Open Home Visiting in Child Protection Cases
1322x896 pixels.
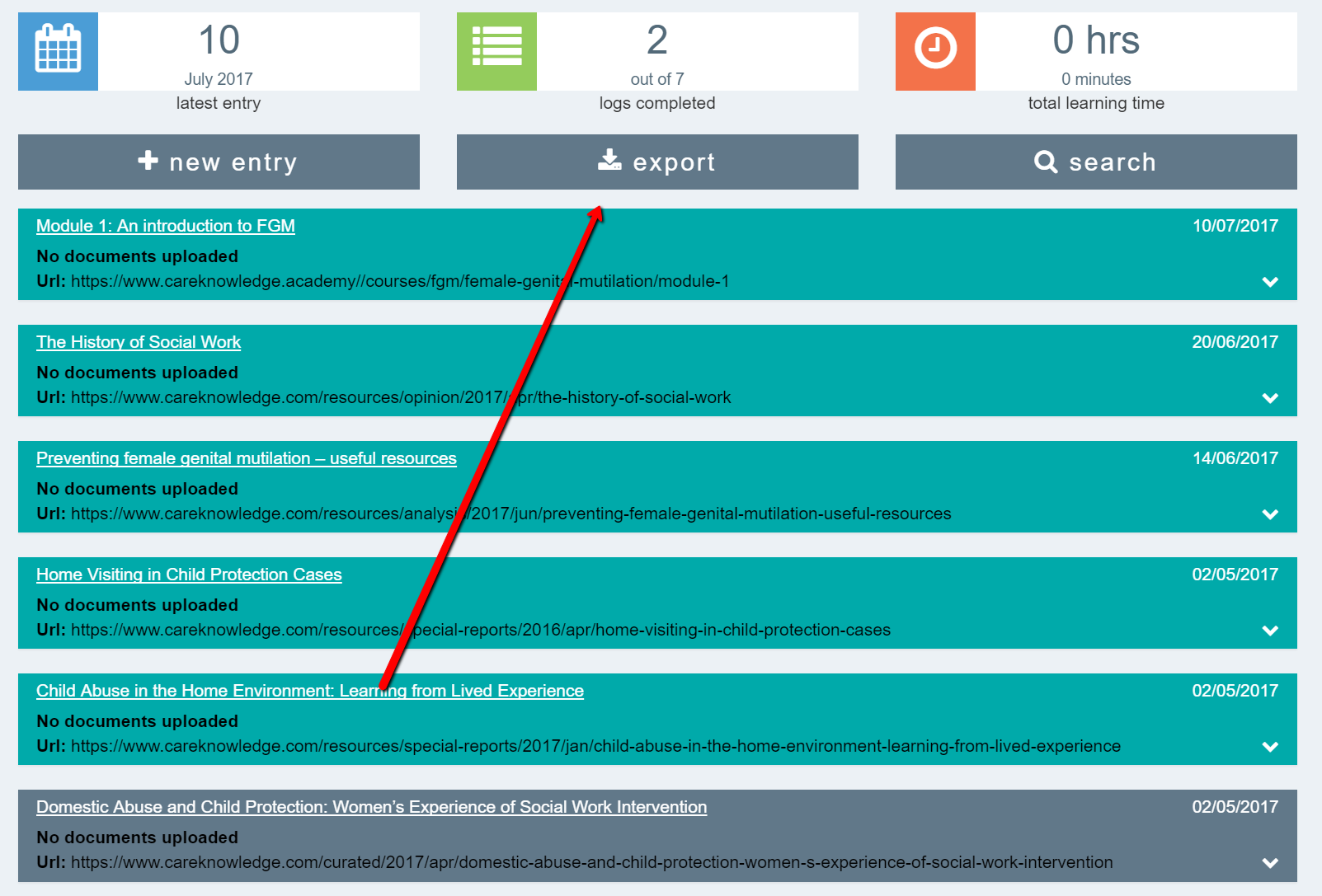point(189,575)
